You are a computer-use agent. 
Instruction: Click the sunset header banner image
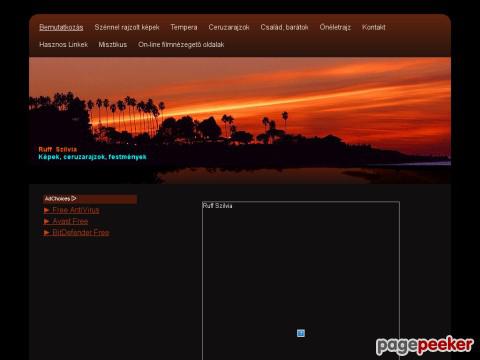240,120
